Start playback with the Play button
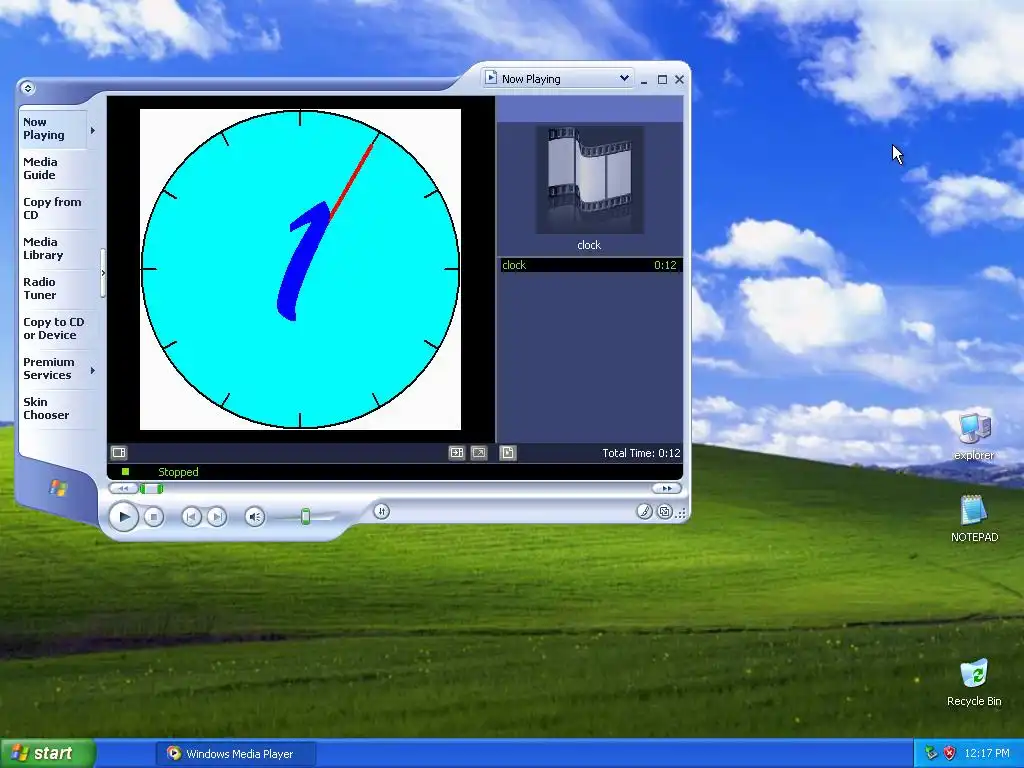 (123, 517)
